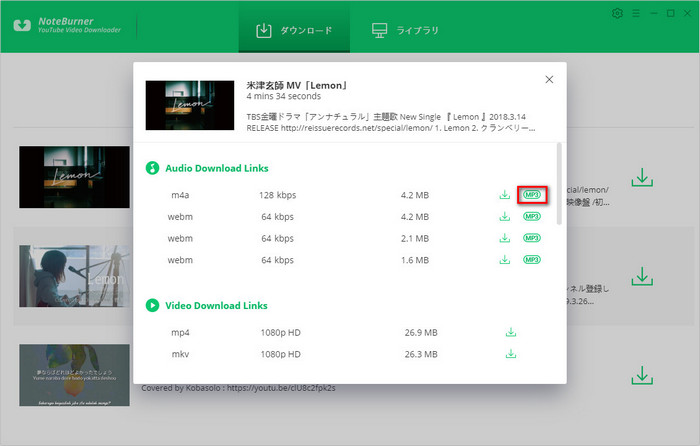Download the mp4 1080p HD video
Screen dimensions: 700x446
point(511,332)
